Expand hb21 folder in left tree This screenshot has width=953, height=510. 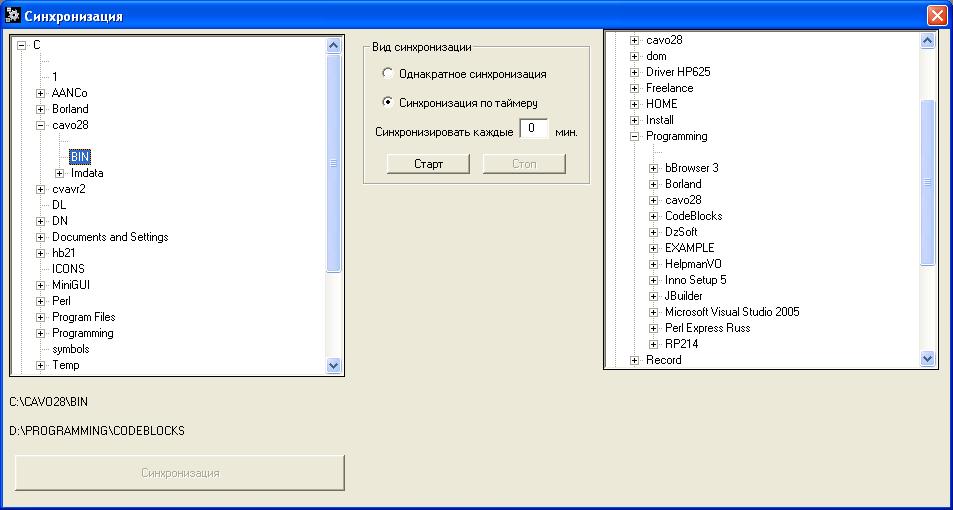(x=41, y=253)
